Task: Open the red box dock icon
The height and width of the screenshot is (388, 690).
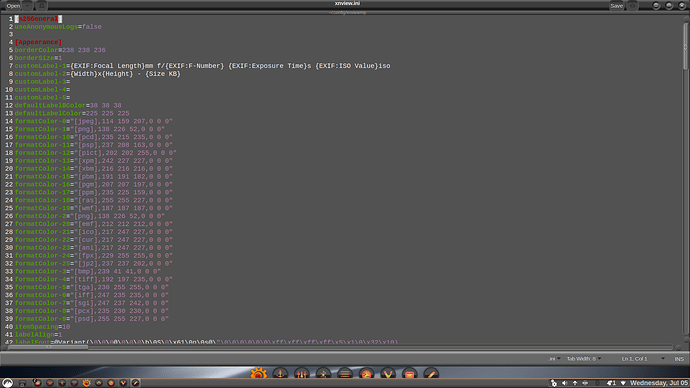Action: pos(409,374)
